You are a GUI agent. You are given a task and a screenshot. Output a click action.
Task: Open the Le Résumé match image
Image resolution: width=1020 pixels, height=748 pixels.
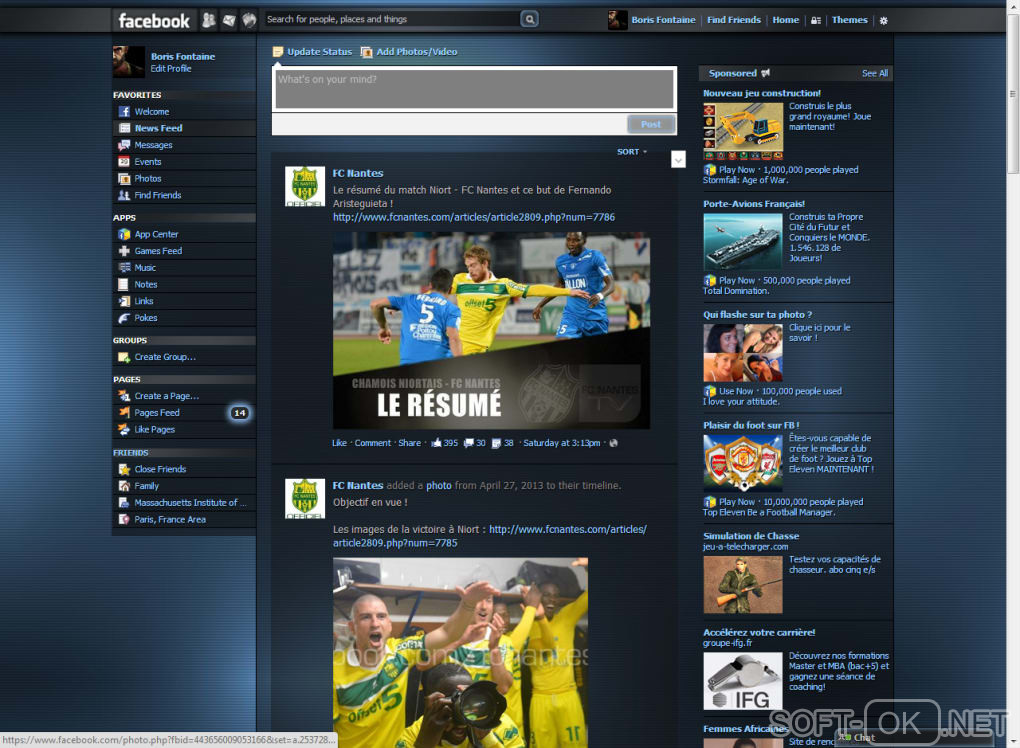point(491,330)
